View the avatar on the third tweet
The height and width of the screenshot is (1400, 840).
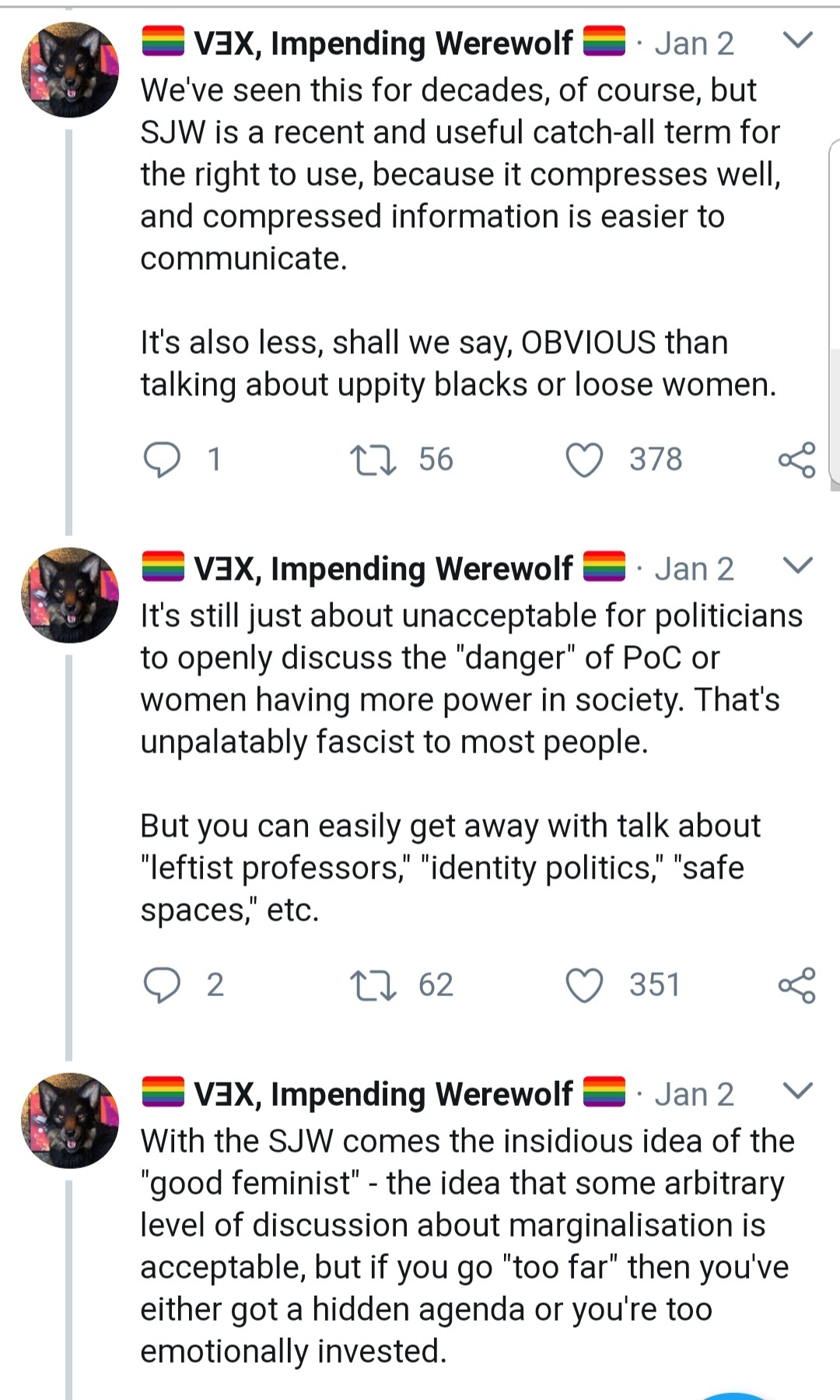(x=70, y=1121)
